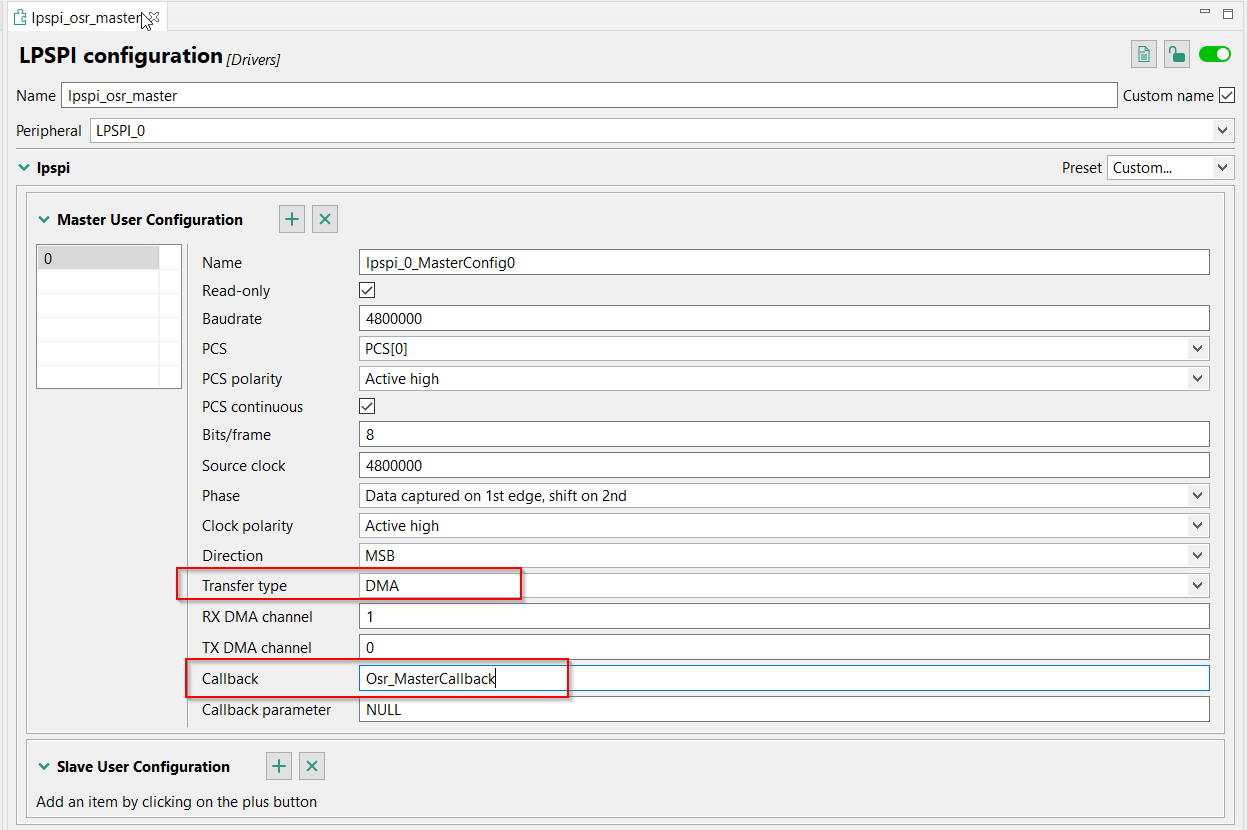Collapse the lpspi section chevron
The height and width of the screenshot is (830, 1247).
tap(24, 168)
